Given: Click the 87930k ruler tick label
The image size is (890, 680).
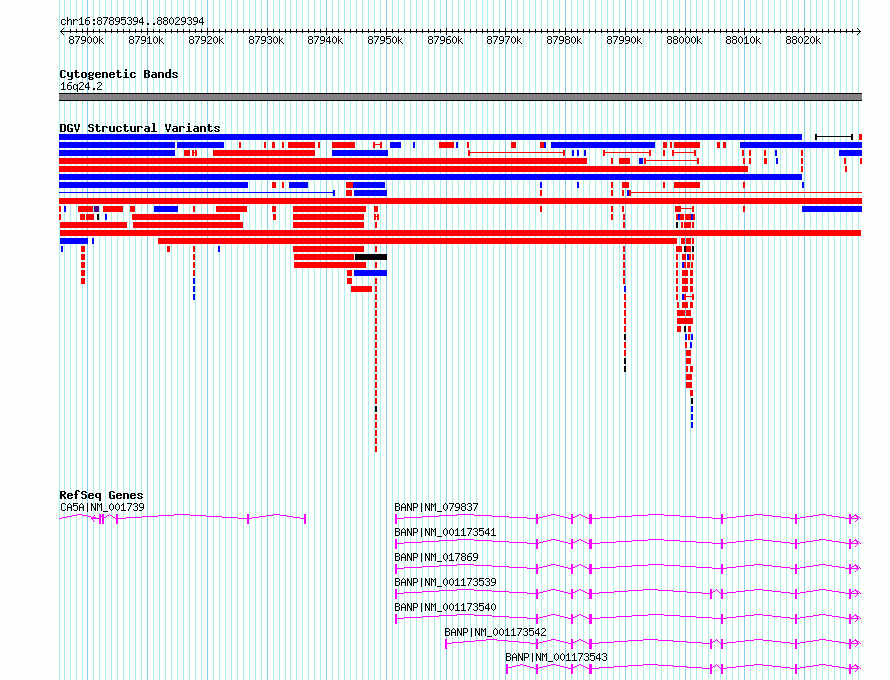Looking at the screenshot, I should click(266, 40).
